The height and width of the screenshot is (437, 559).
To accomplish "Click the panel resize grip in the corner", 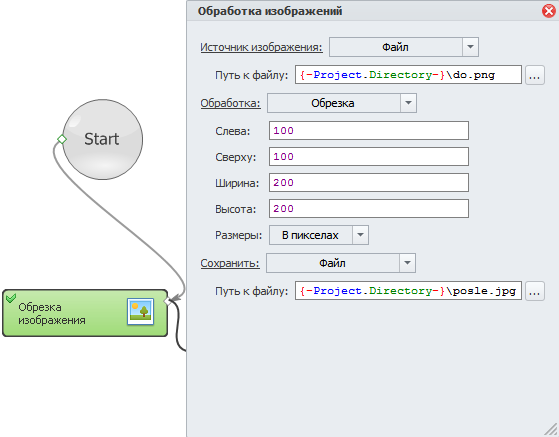I will [551, 430].
